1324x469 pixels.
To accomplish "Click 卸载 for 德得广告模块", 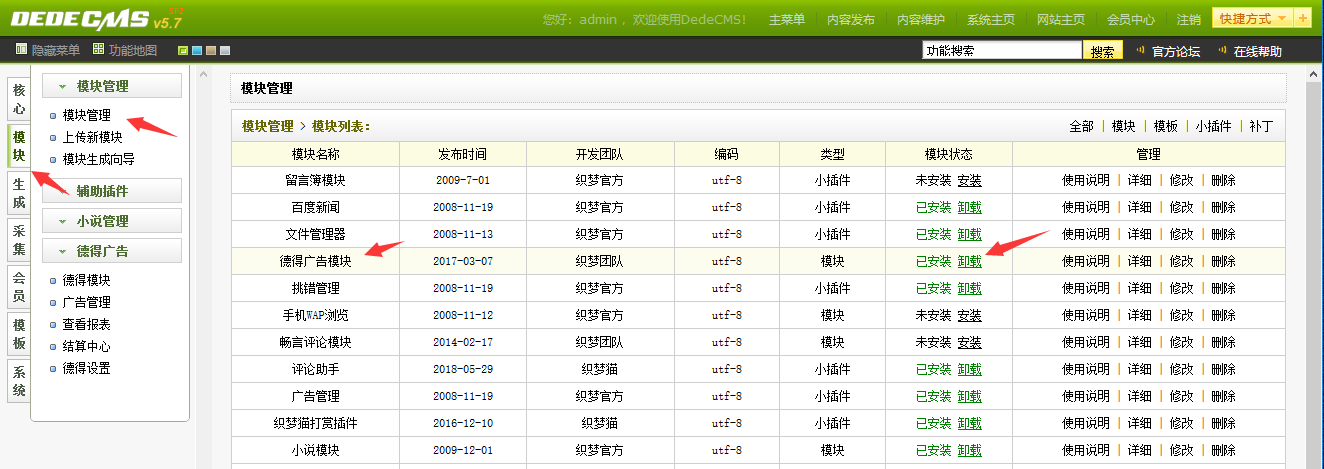I will click(x=969, y=262).
